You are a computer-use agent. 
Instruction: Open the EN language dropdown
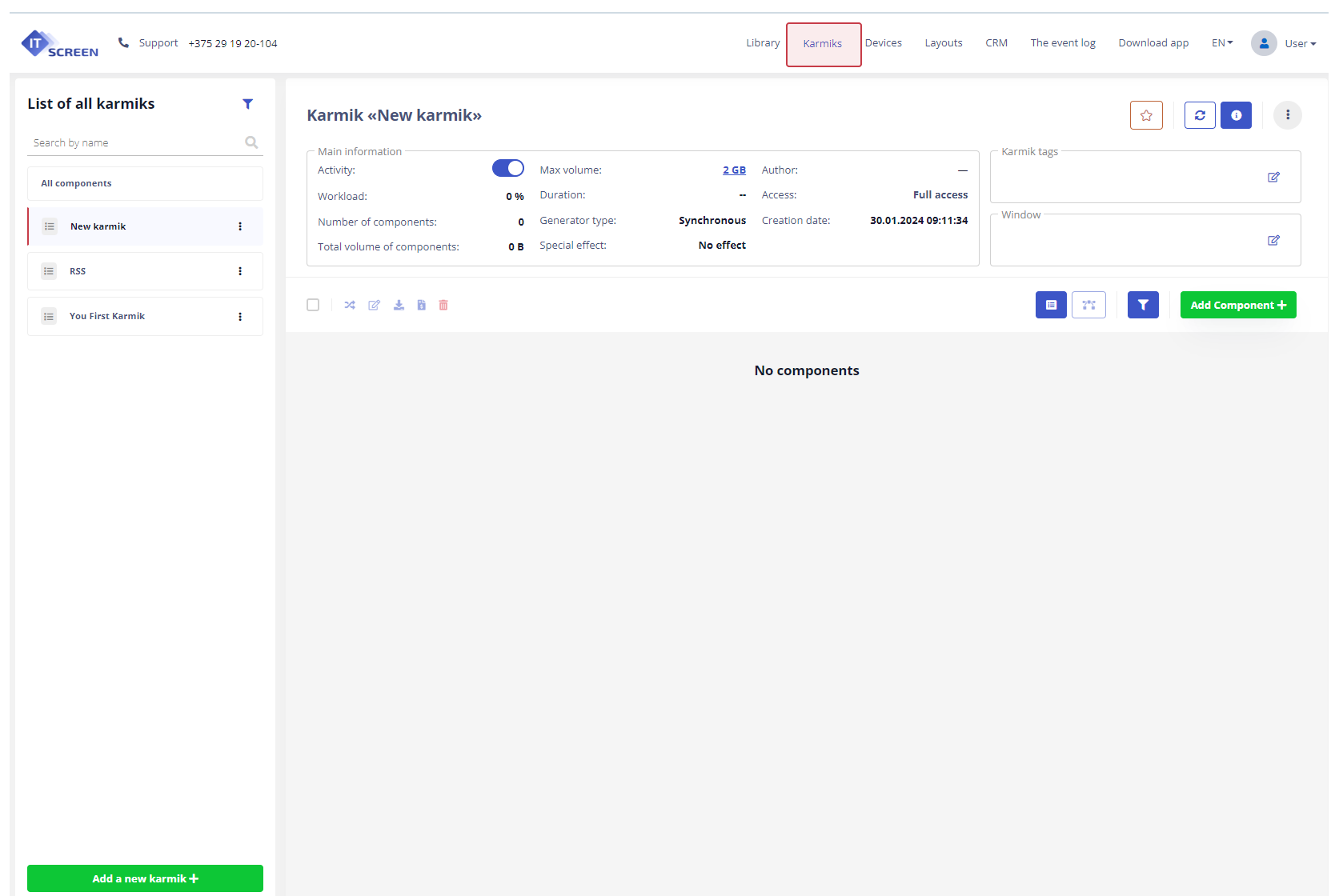(x=1221, y=43)
